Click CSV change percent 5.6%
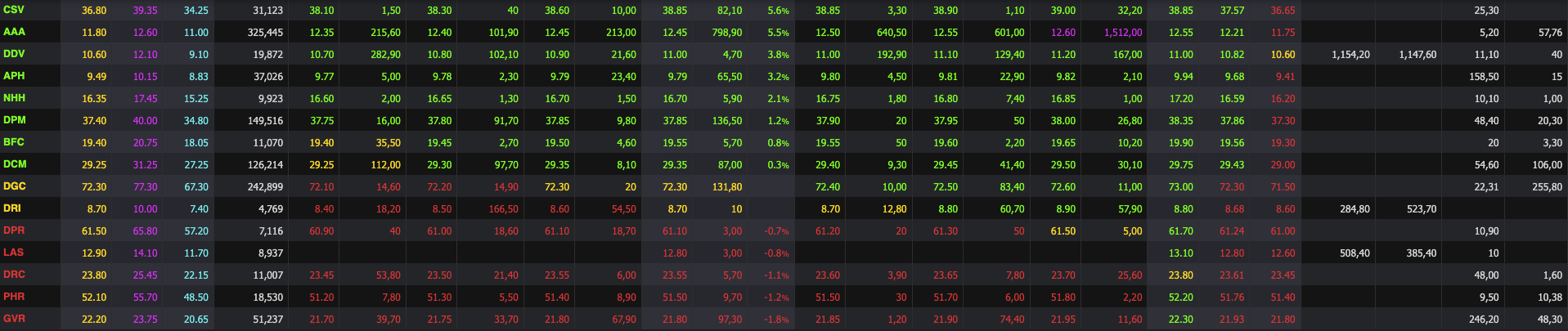 [x=778, y=11]
